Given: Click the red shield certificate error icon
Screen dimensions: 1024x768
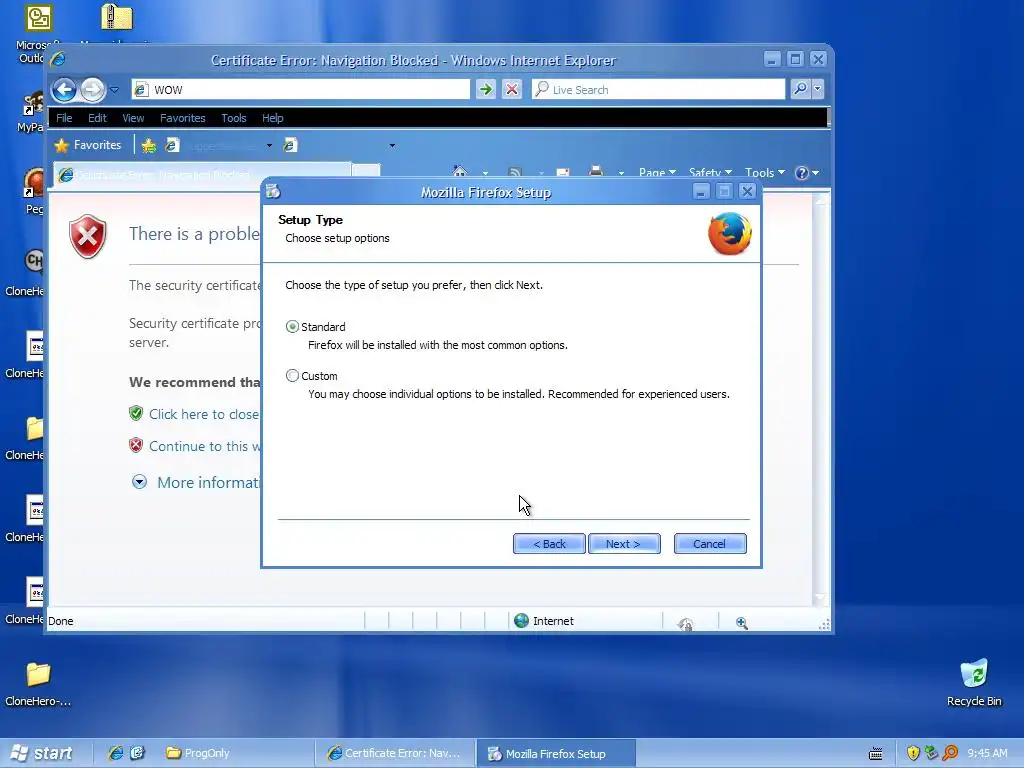Looking at the screenshot, I should (x=88, y=236).
